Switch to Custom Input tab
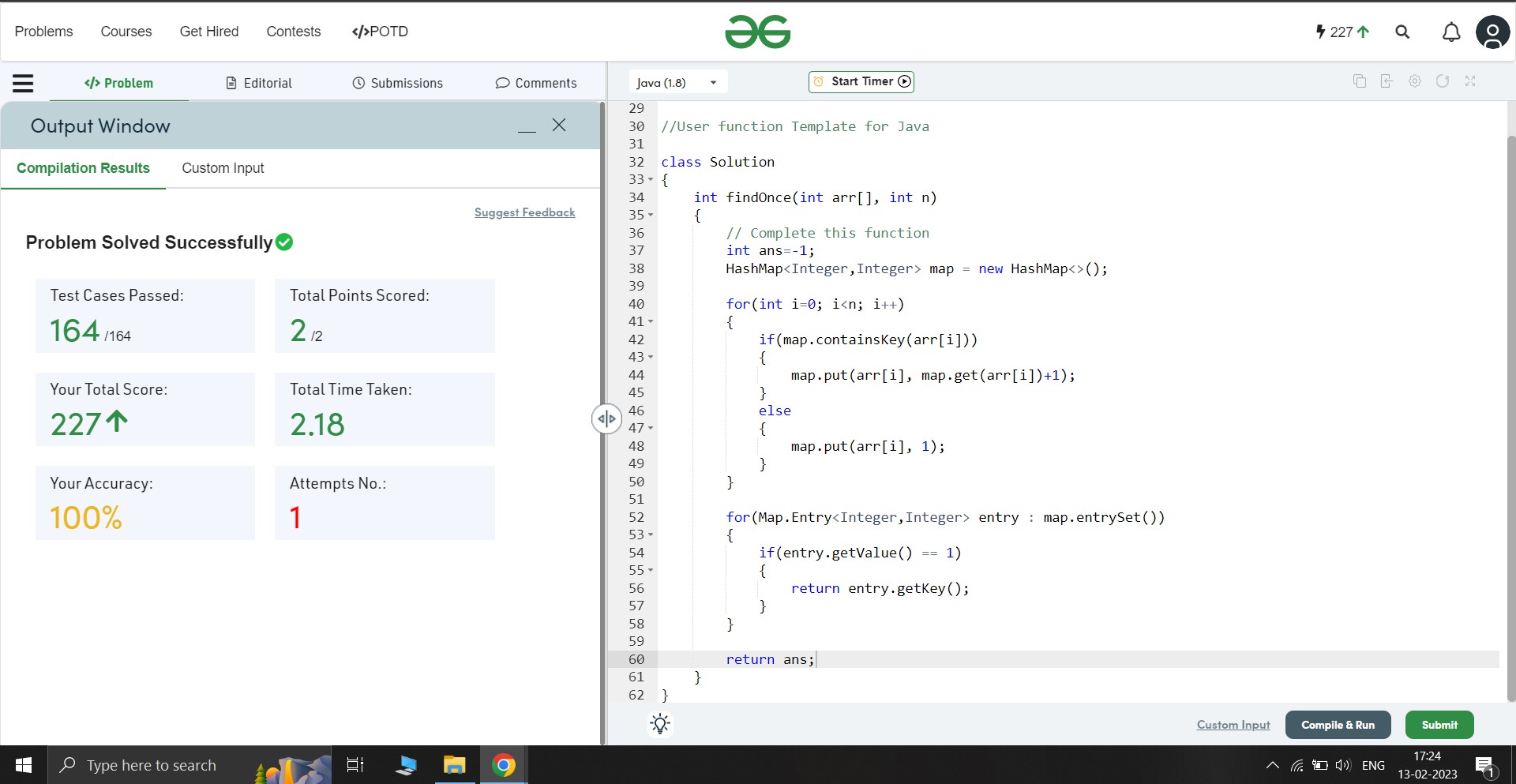Image resolution: width=1516 pixels, height=784 pixels. (x=223, y=168)
